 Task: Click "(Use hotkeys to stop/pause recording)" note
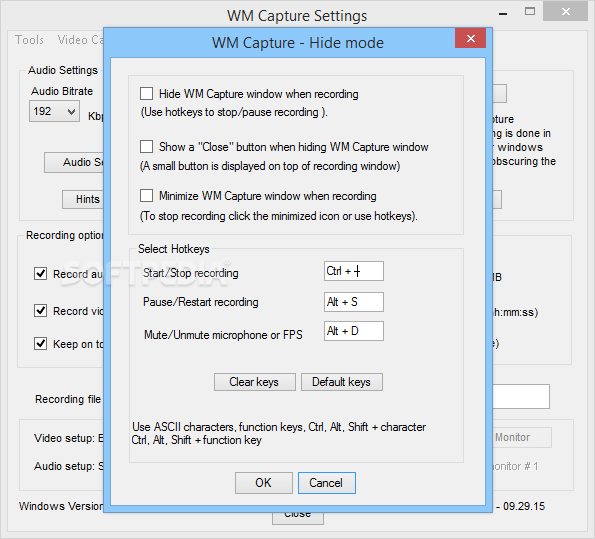pos(234,112)
